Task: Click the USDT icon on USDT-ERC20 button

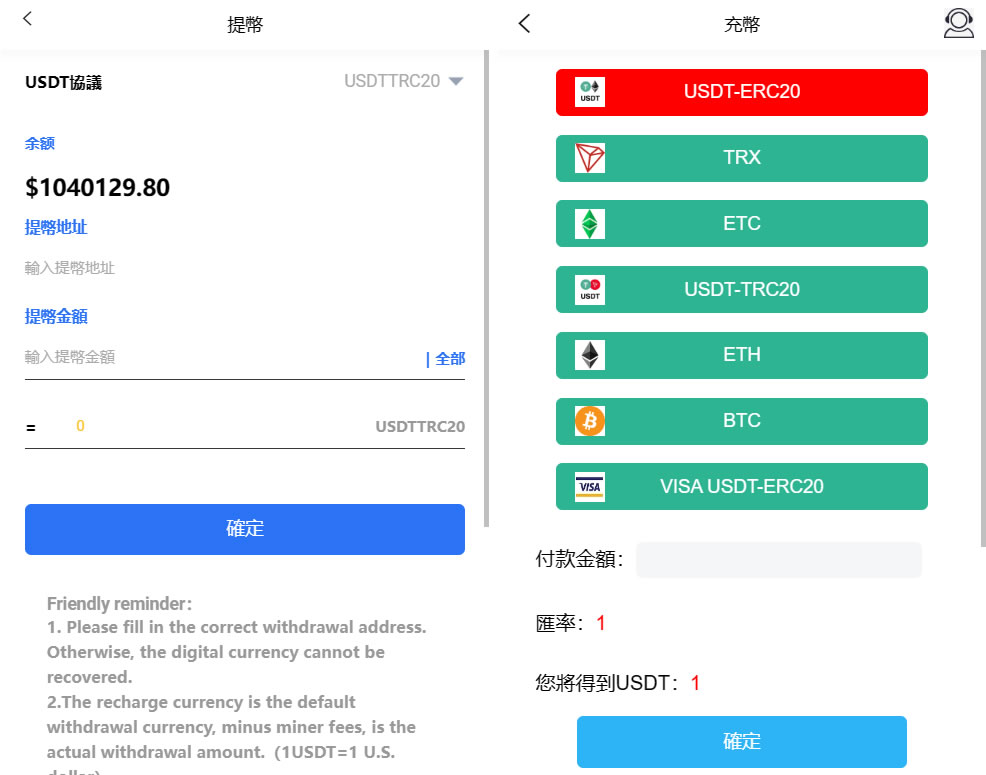Action: [588, 92]
